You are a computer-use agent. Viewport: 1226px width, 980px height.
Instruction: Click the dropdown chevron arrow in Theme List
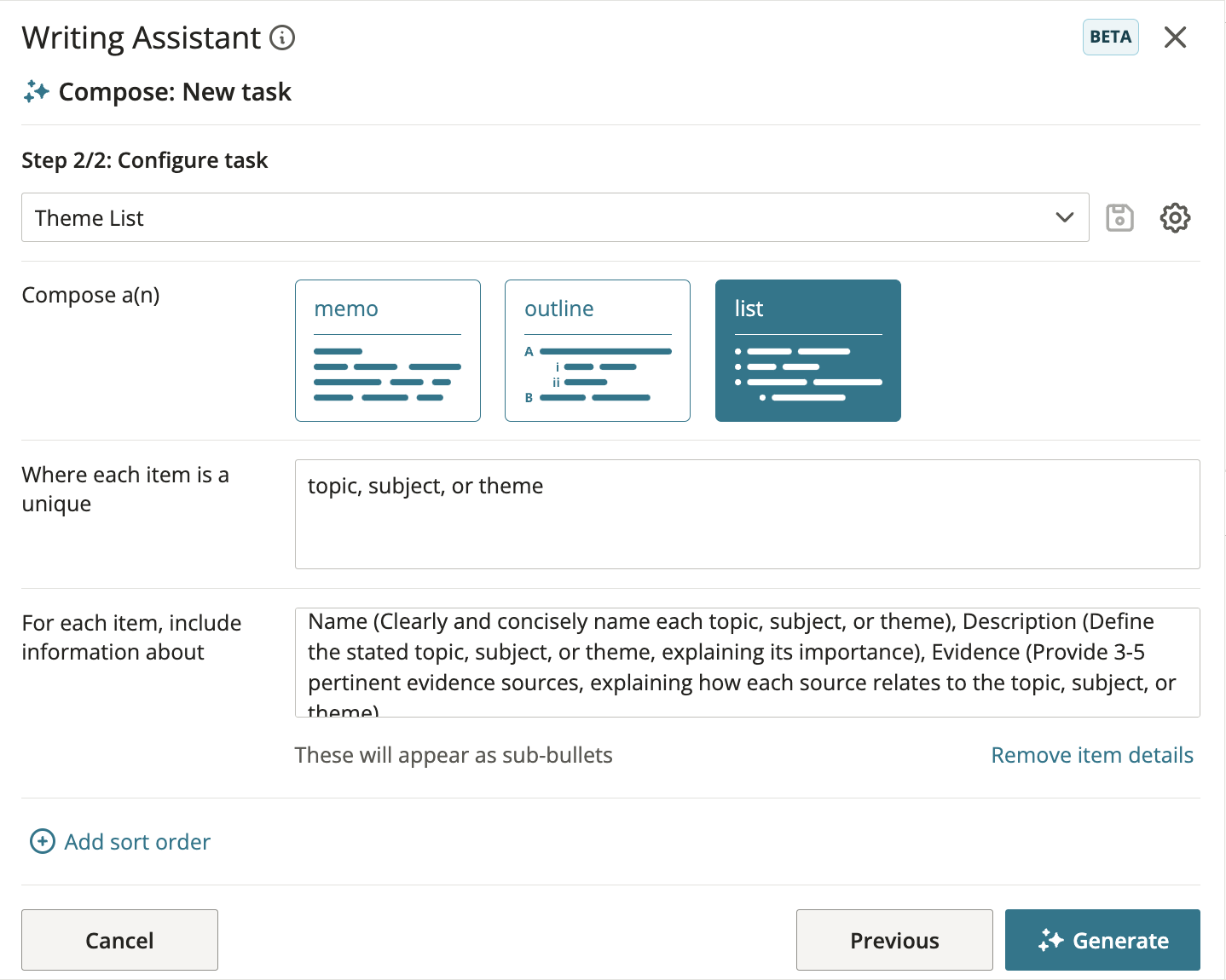point(1064,217)
